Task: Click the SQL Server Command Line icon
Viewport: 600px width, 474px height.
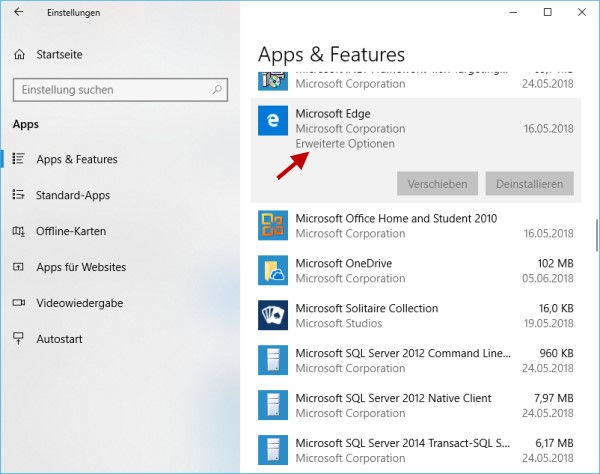Action: (x=273, y=360)
